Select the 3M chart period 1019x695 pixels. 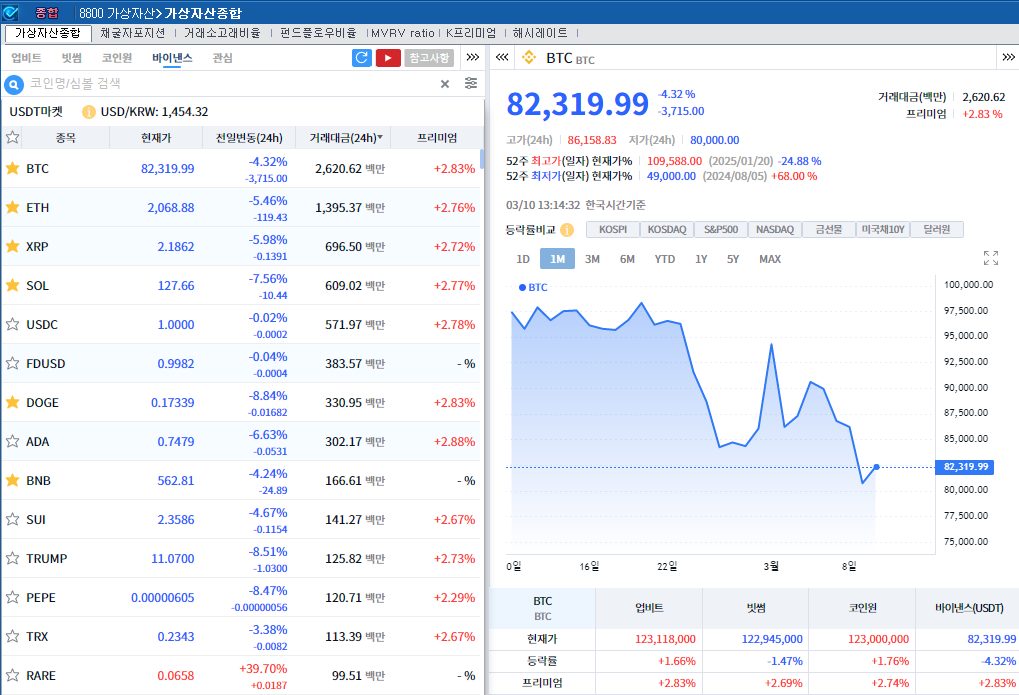point(592,259)
